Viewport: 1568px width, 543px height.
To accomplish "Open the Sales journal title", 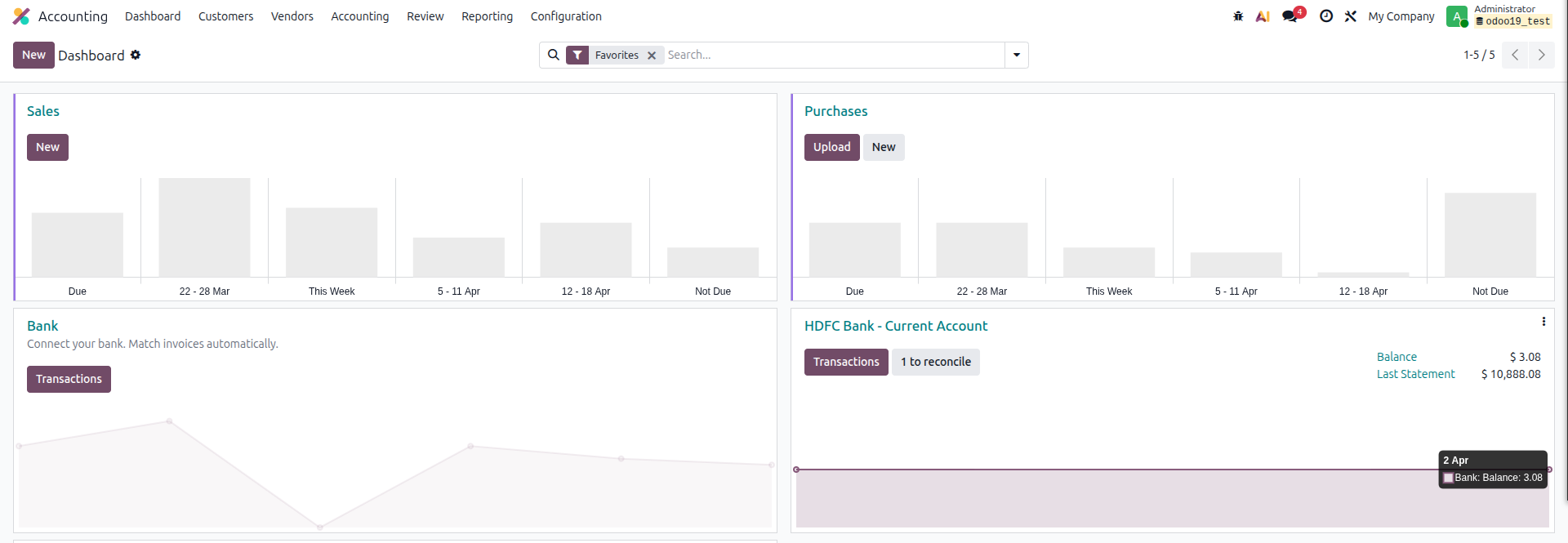I will coord(43,111).
